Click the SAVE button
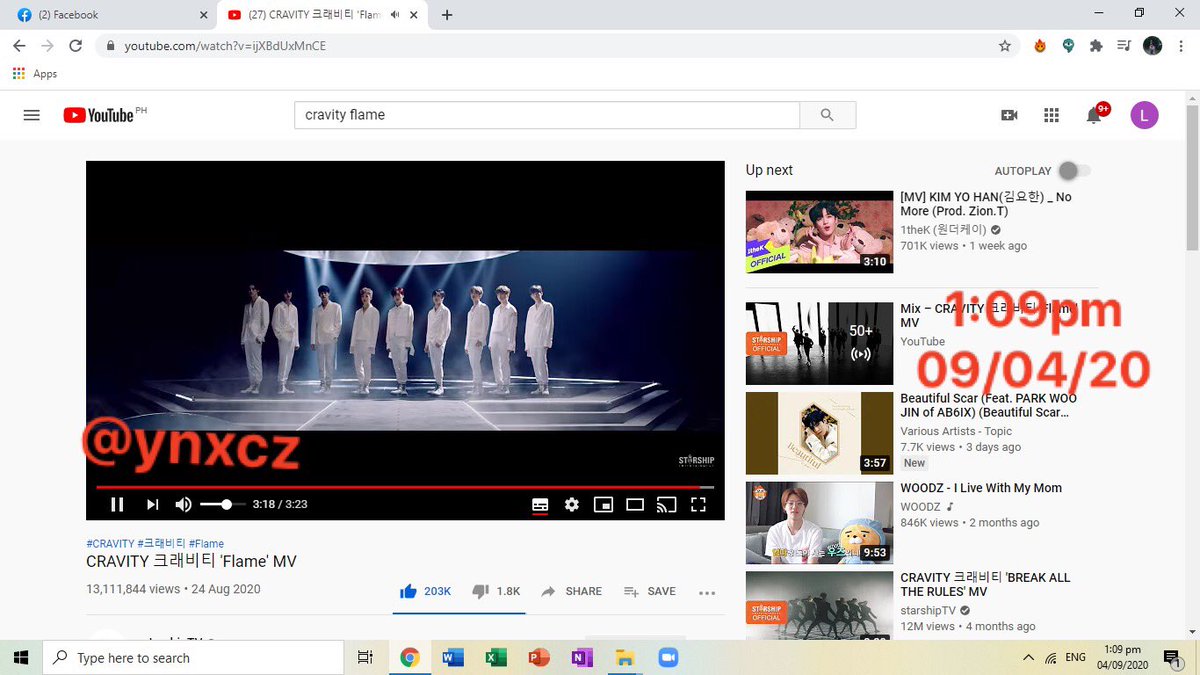 click(x=650, y=591)
